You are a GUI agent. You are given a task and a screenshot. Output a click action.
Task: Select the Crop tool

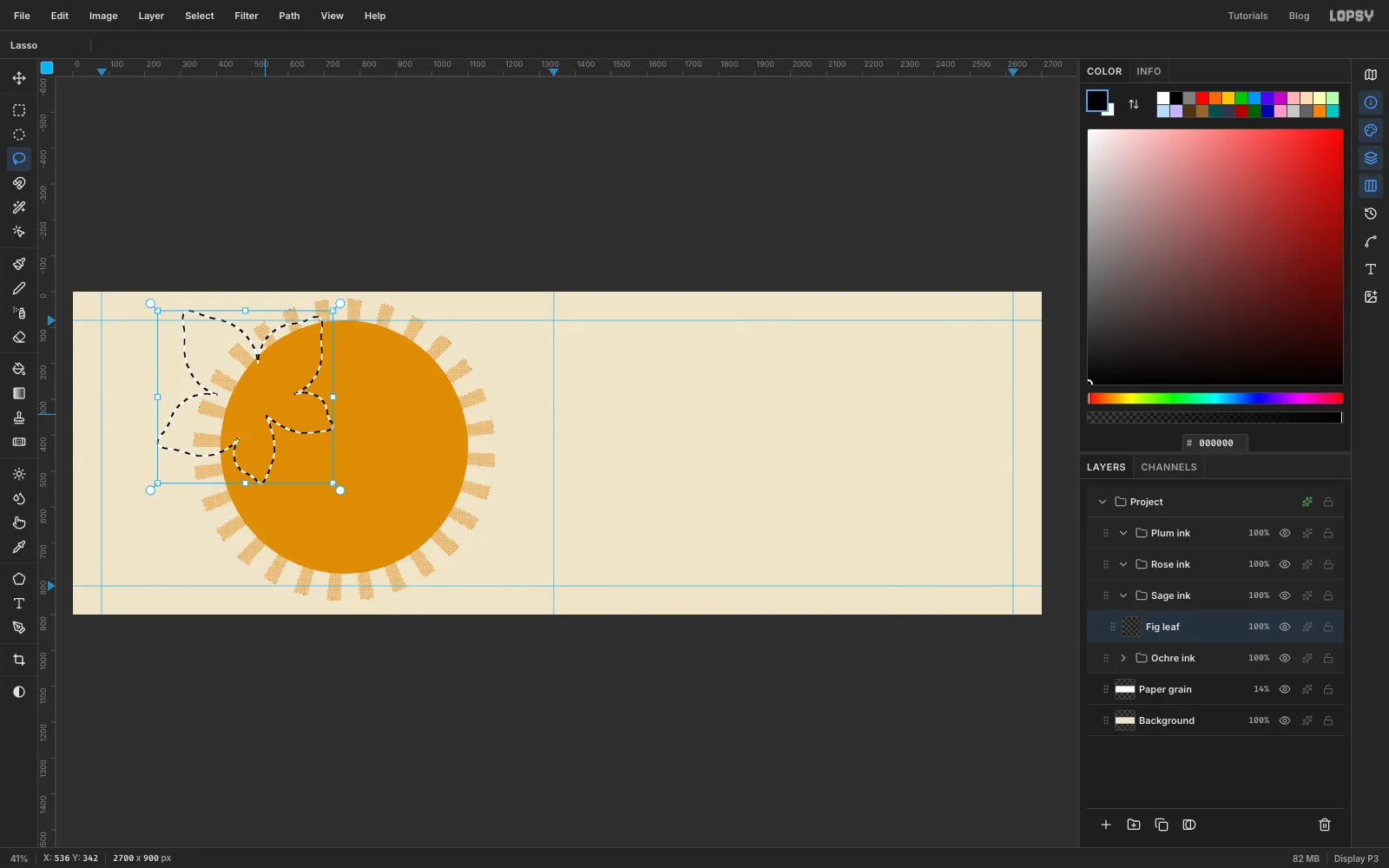pyautogui.click(x=19, y=660)
